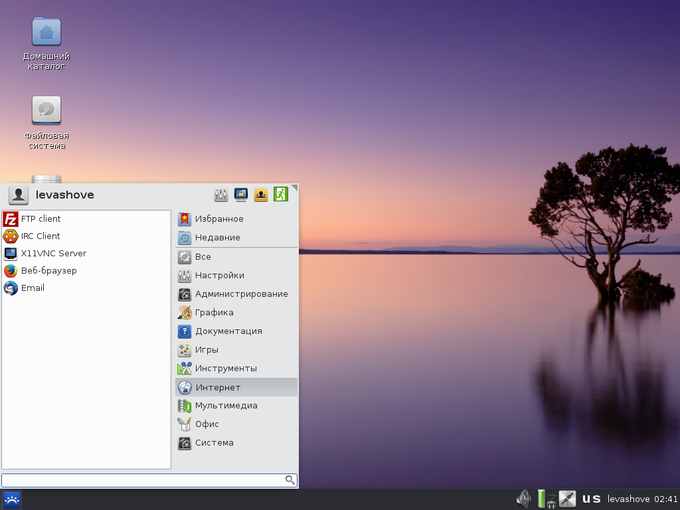
Task: Show the Все applications category
Action: coord(236,257)
